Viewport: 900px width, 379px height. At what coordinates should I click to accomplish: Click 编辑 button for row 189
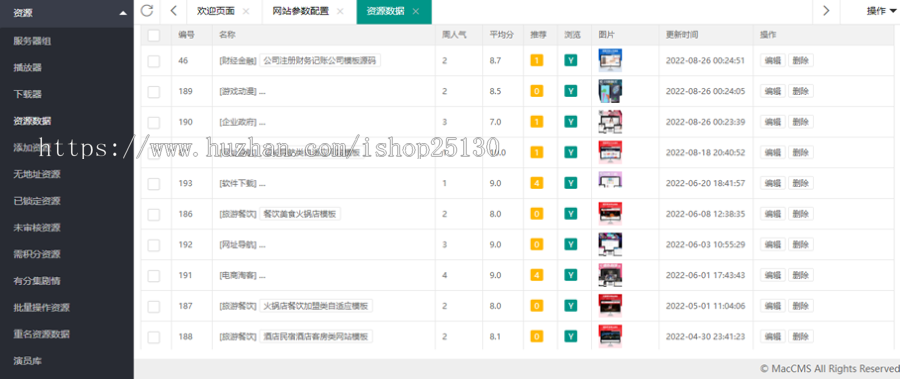pyautogui.click(x=772, y=91)
